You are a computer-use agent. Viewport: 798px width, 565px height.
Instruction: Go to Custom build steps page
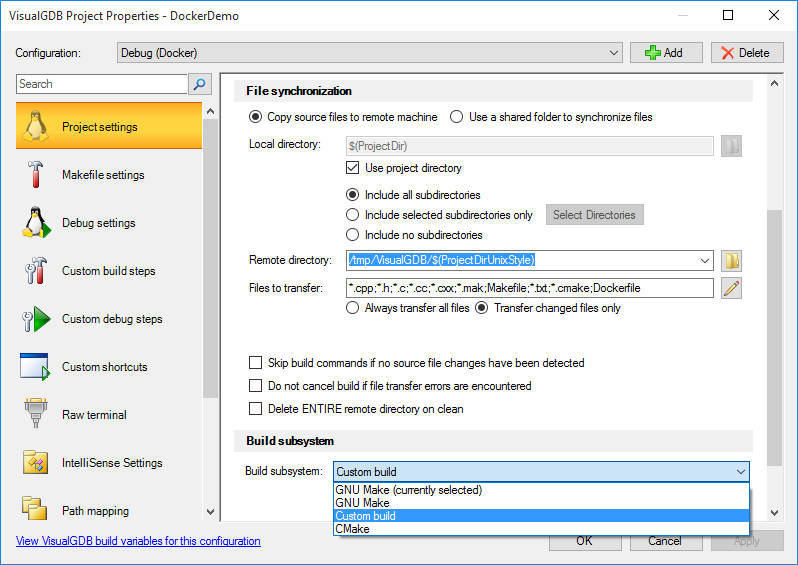coord(108,271)
